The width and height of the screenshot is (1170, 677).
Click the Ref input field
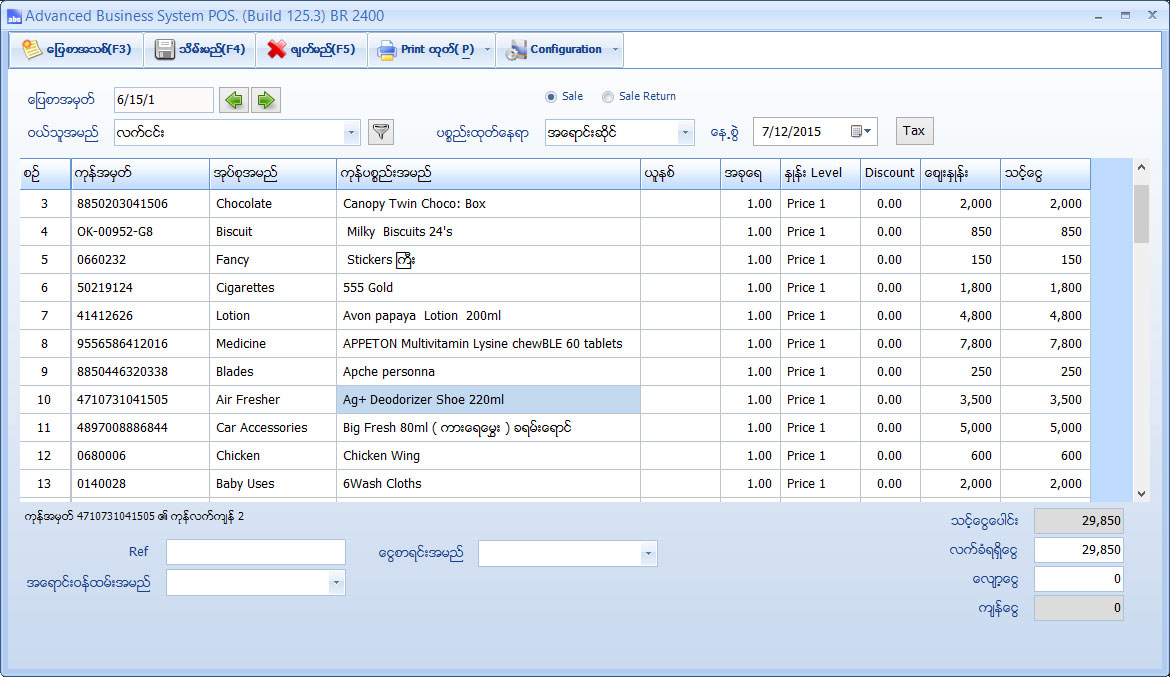click(256, 552)
